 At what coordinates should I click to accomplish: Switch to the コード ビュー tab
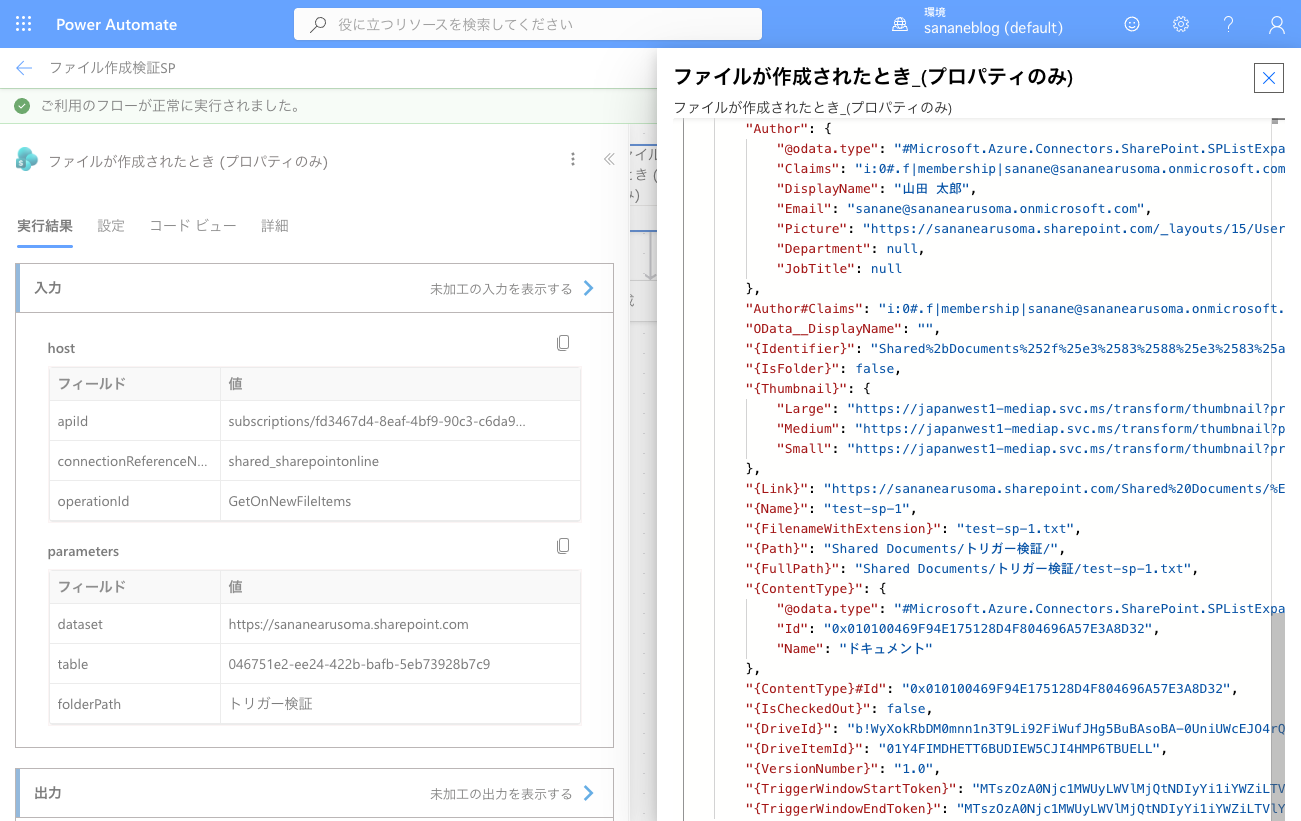click(x=193, y=226)
